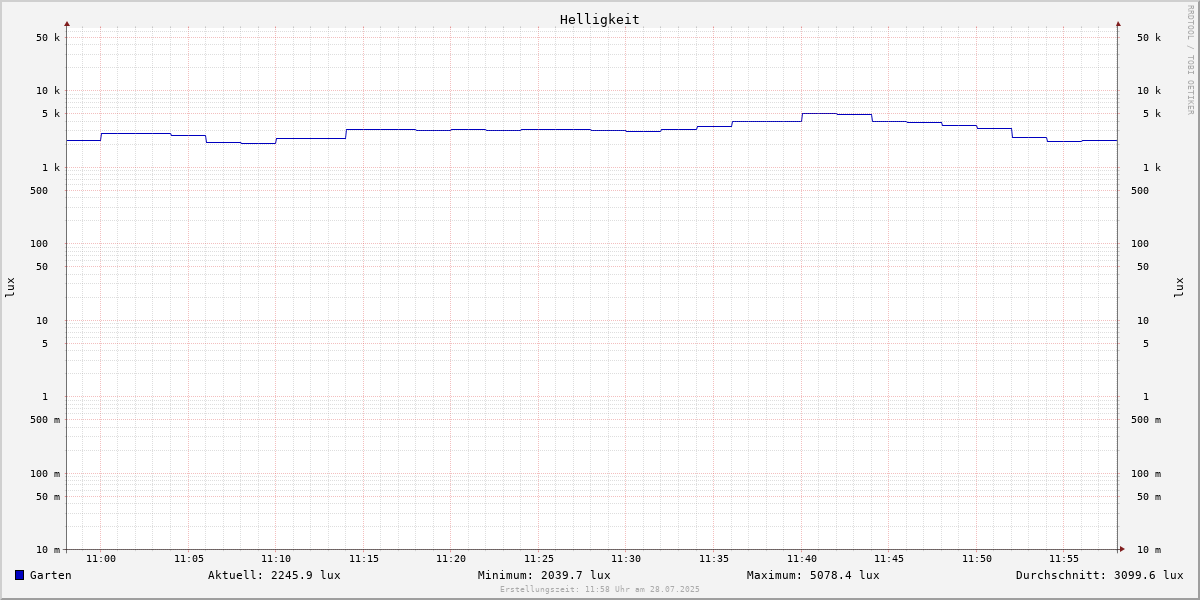Select "50 m" on the right axis
The width and height of the screenshot is (1200, 600).
point(1149,497)
